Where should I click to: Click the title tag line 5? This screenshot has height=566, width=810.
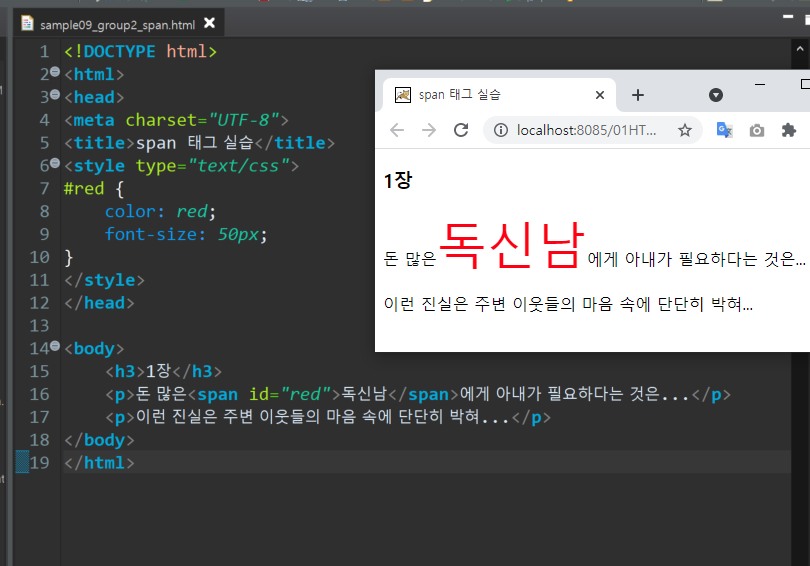click(x=199, y=143)
